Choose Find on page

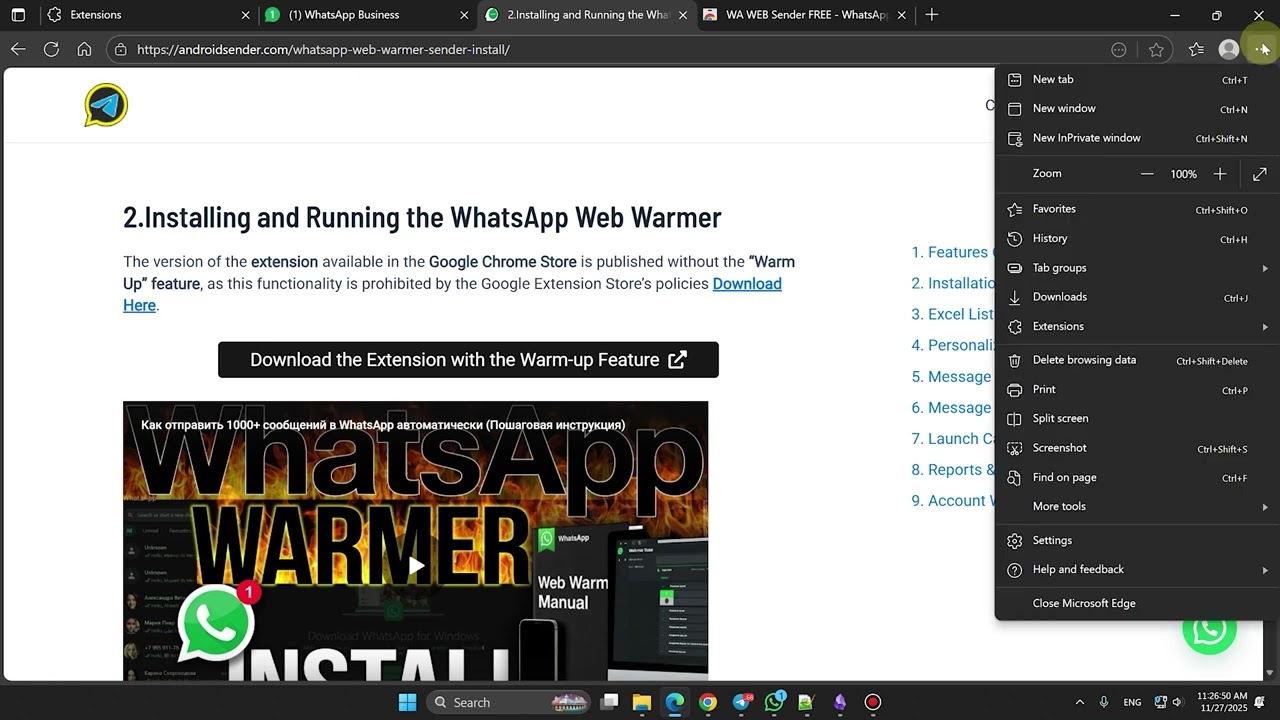pyautogui.click(x=1137, y=477)
